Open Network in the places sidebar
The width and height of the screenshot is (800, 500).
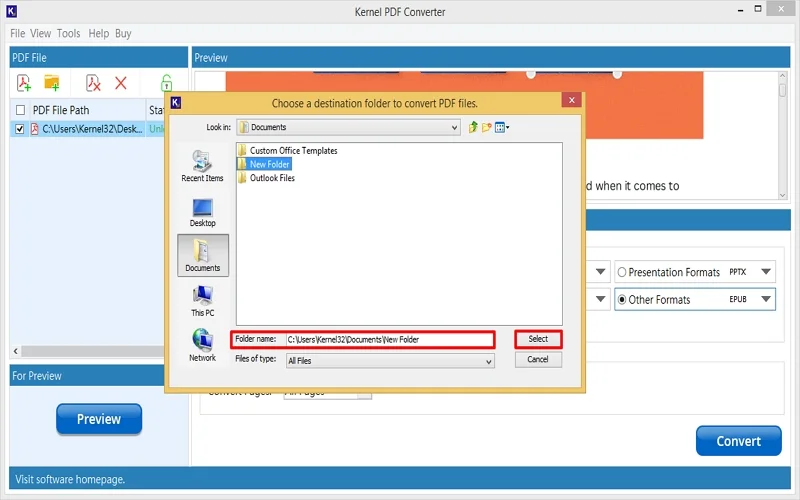click(x=203, y=345)
